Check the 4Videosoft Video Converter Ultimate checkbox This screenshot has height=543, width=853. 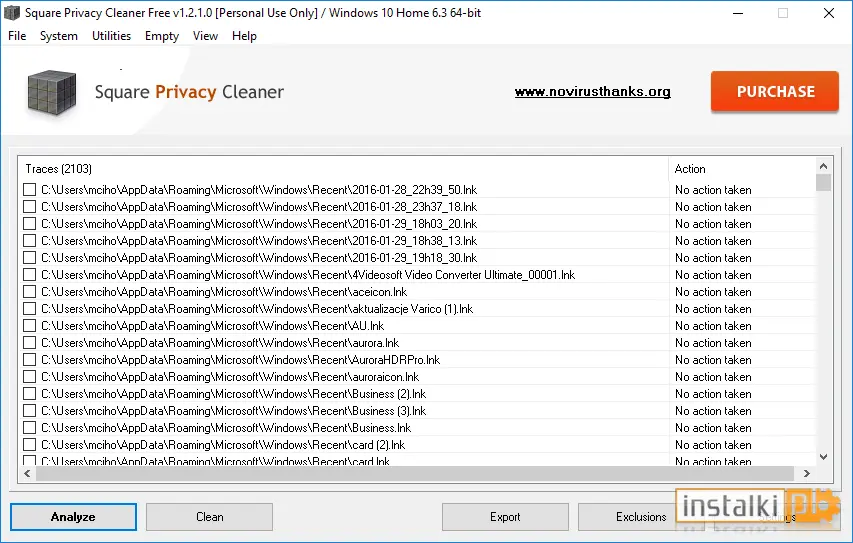click(x=29, y=275)
